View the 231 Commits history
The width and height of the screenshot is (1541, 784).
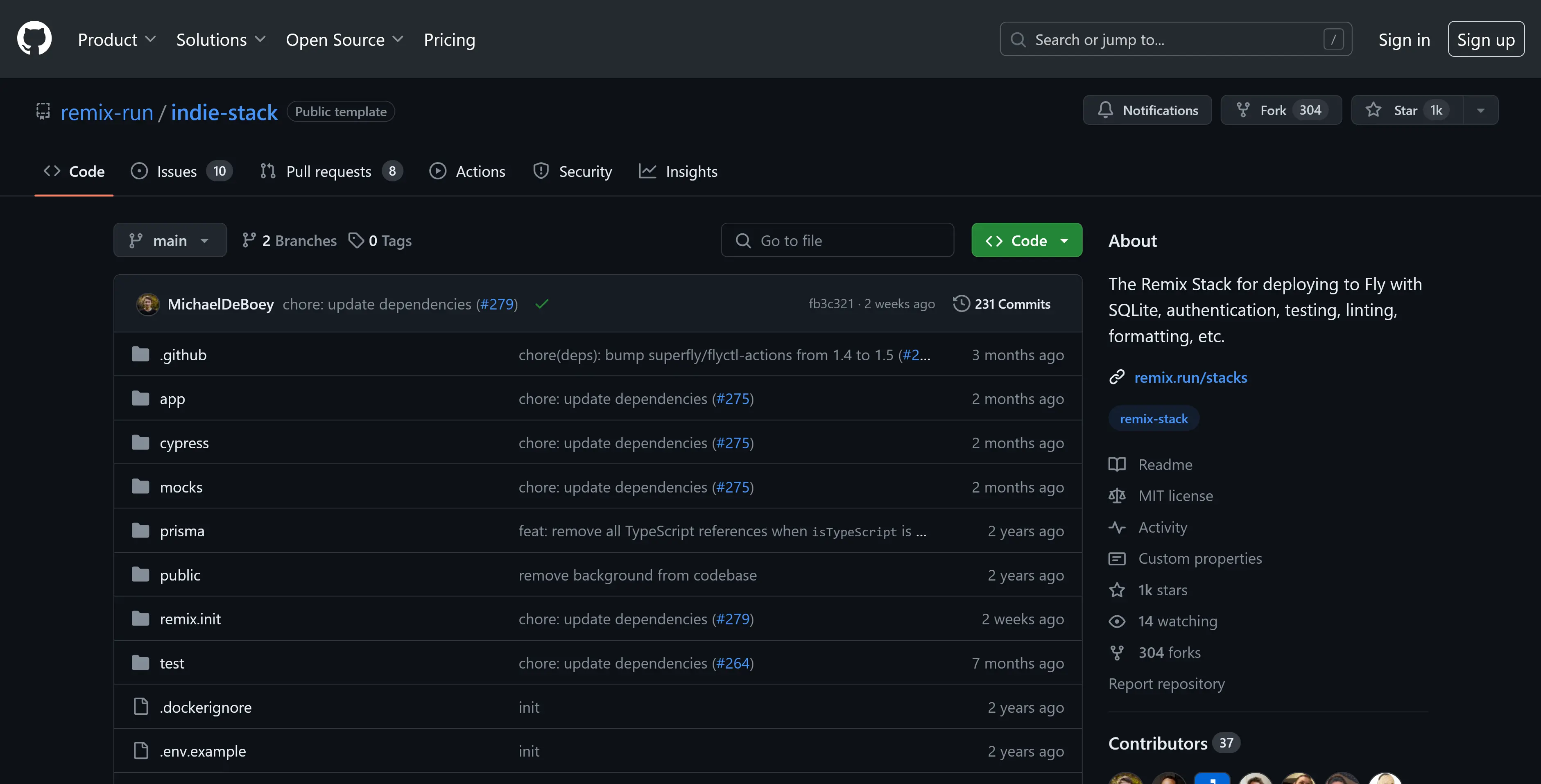(x=1001, y=304)
